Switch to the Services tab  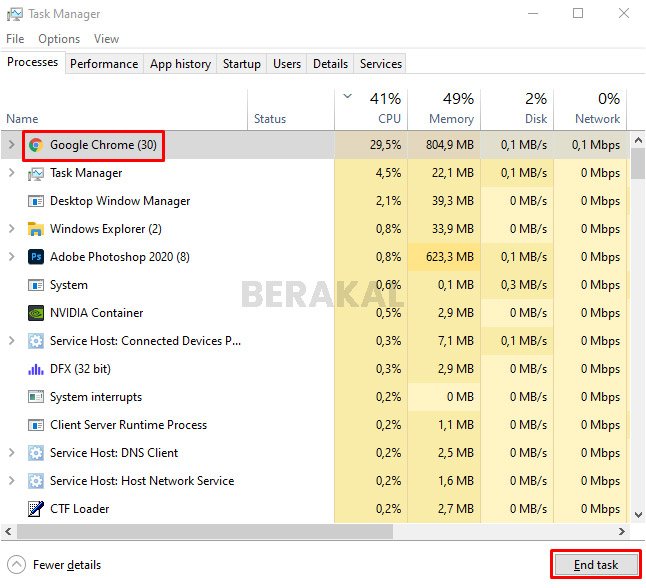pyautogui.click(x=380, y=64)
